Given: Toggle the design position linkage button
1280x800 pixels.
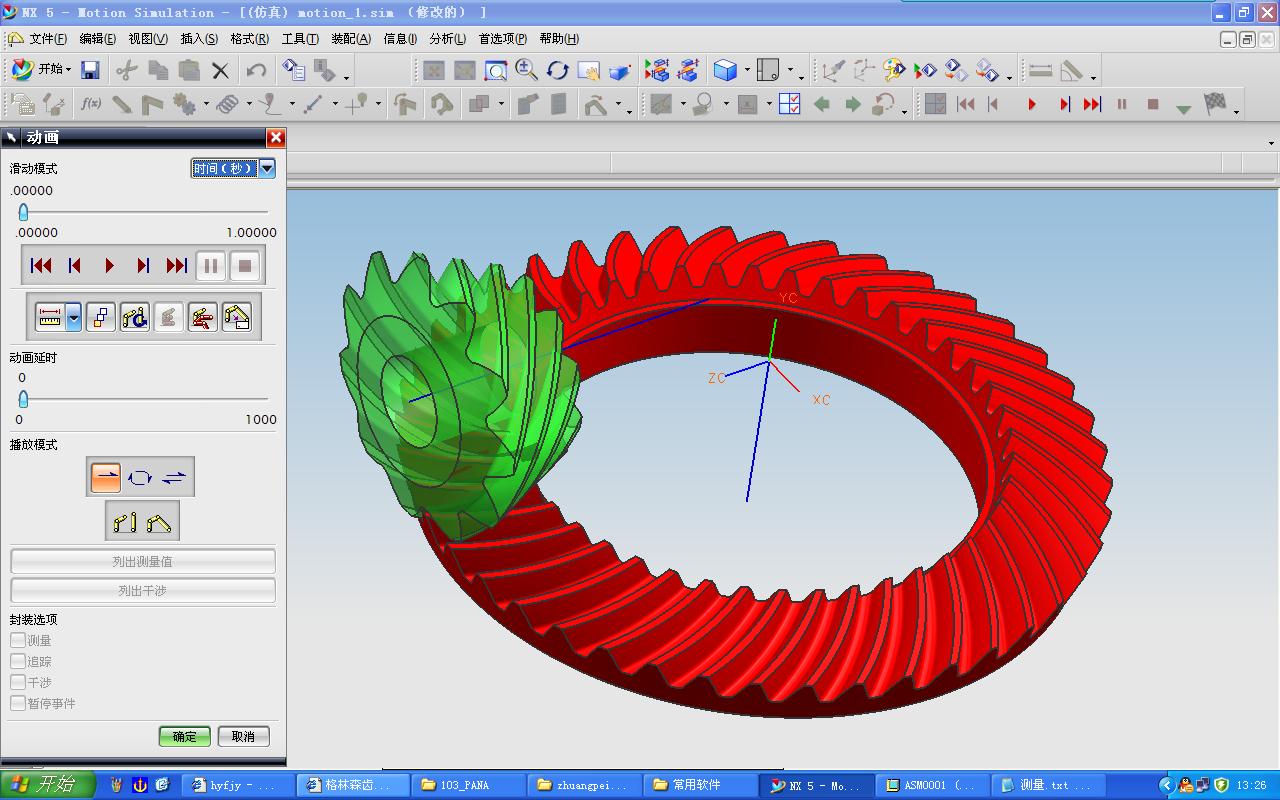Looking at the screenshot, I should (x=125, y=522).
